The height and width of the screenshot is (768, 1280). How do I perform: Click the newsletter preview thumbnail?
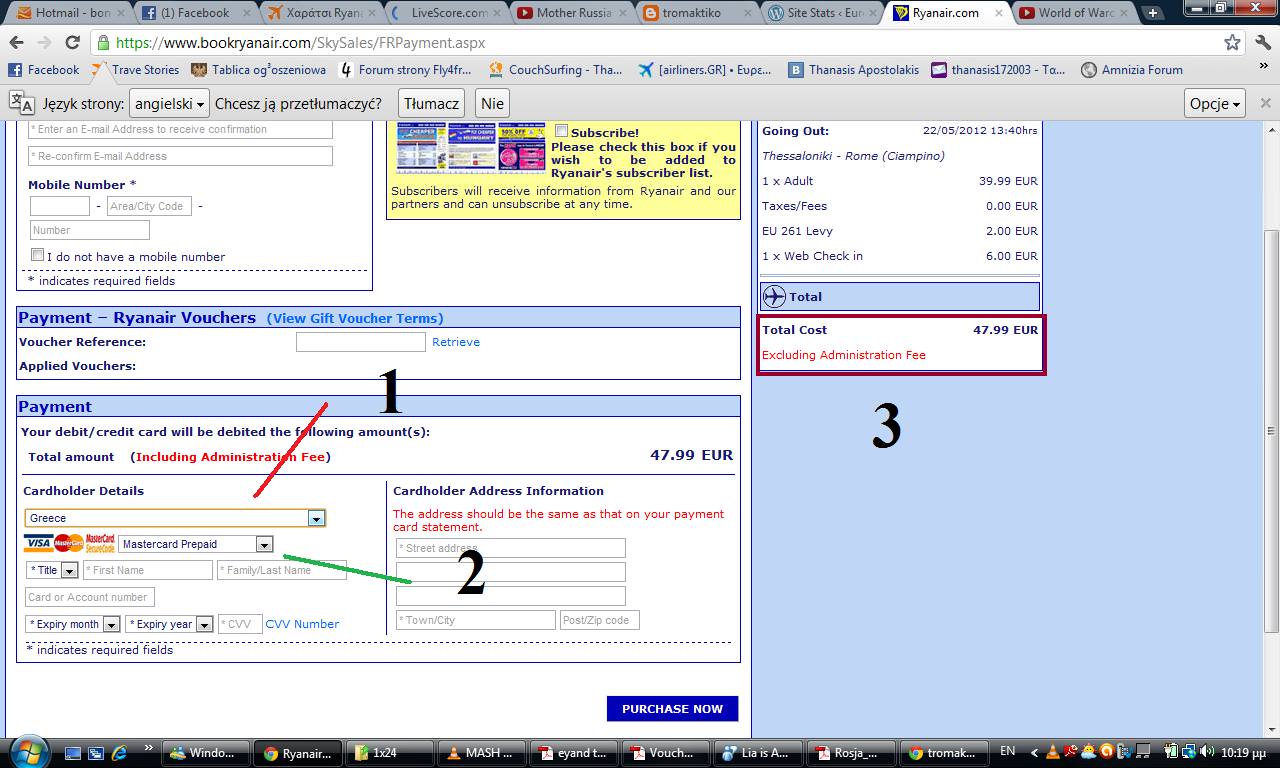472,149
